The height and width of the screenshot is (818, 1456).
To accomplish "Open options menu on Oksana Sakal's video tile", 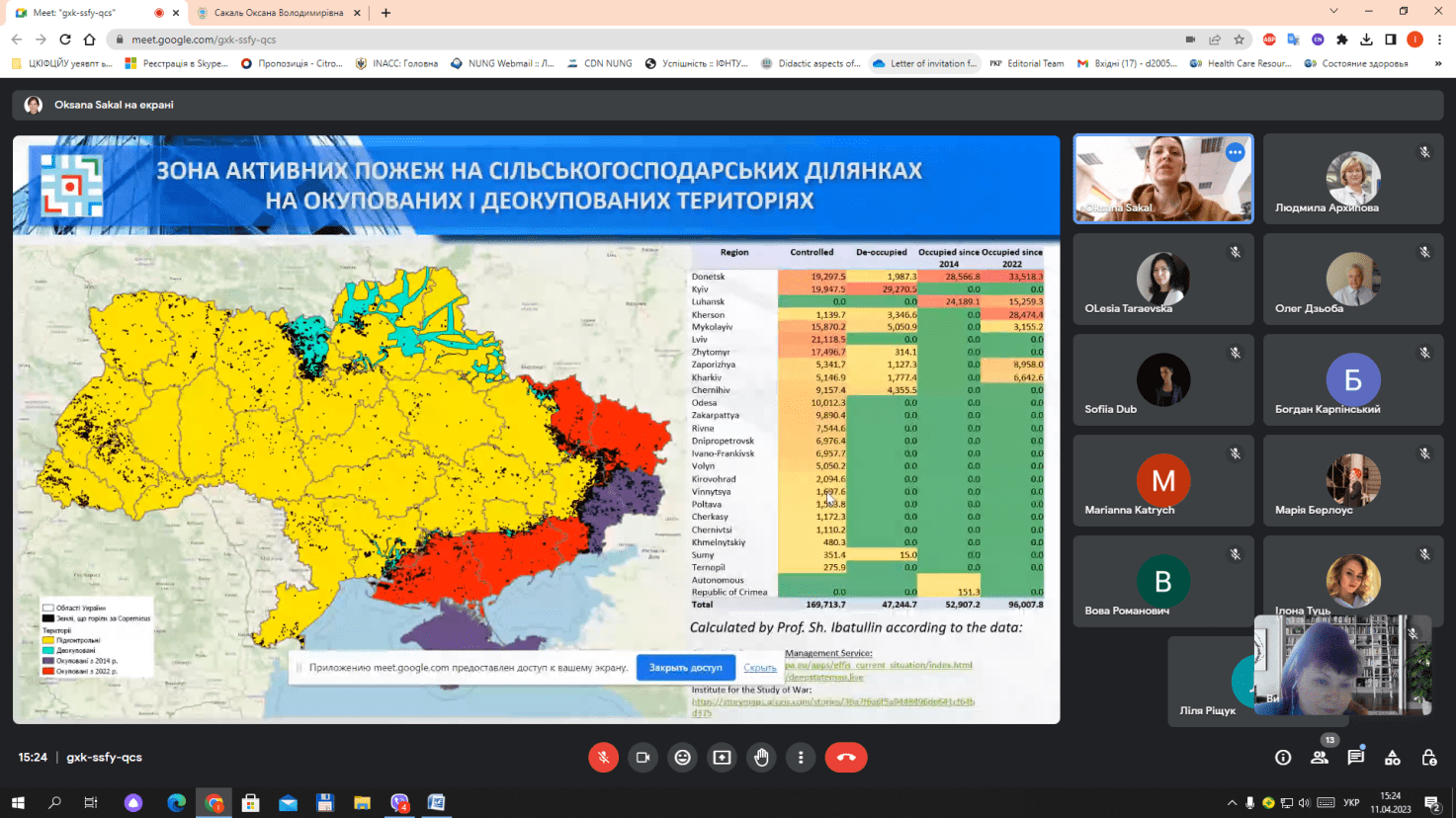I will tap(1234, 151).
